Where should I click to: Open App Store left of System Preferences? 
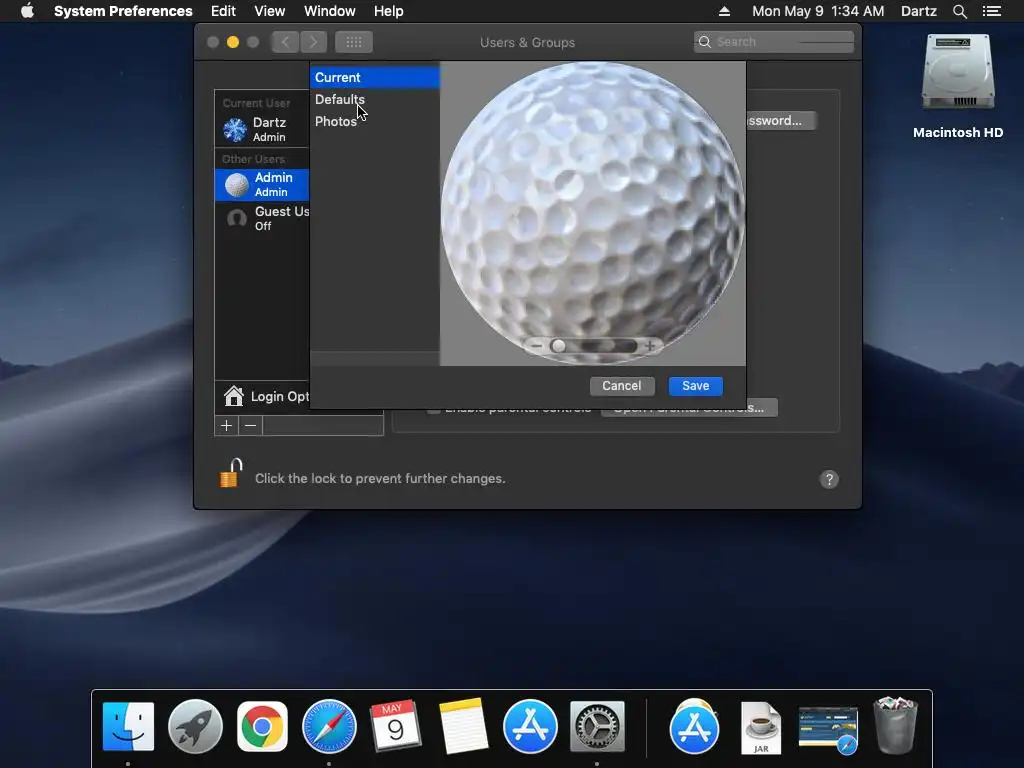point(530,726)
